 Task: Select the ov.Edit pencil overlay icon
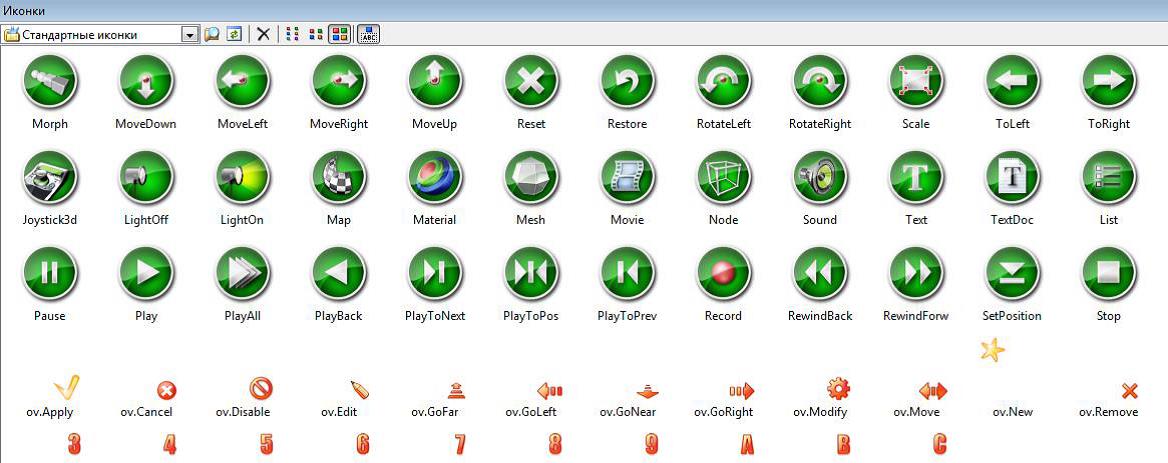360,391
